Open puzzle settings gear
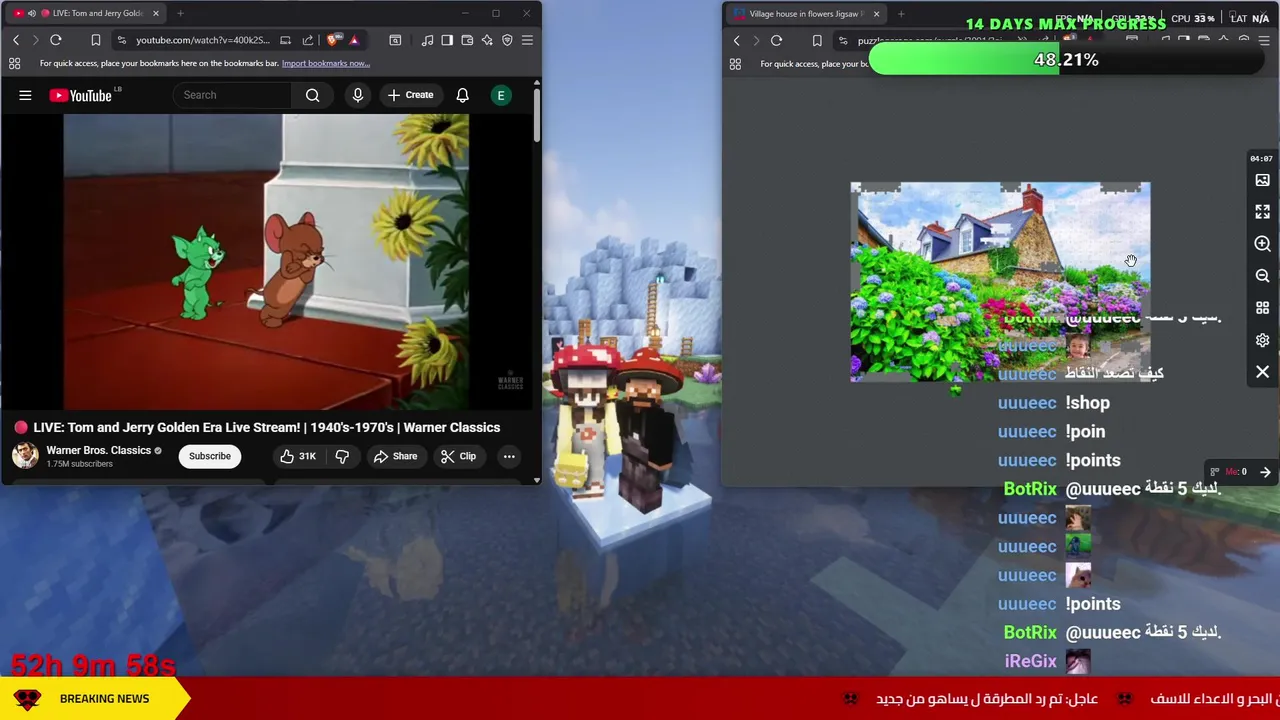Image resolution: width=1280 pixels, height=720 pixels. tap(1262, 340)
